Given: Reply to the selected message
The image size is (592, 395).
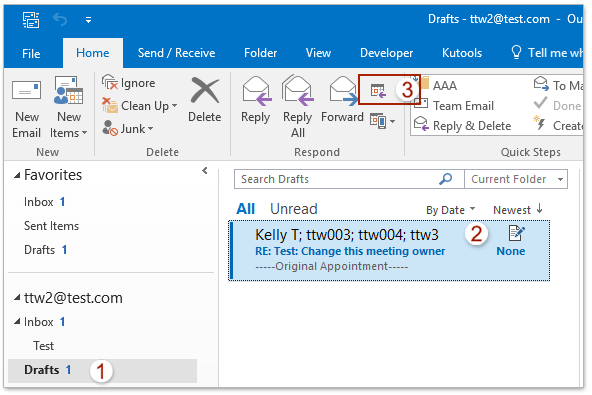Looking at the screenshot, I should [x=256, y=100].
